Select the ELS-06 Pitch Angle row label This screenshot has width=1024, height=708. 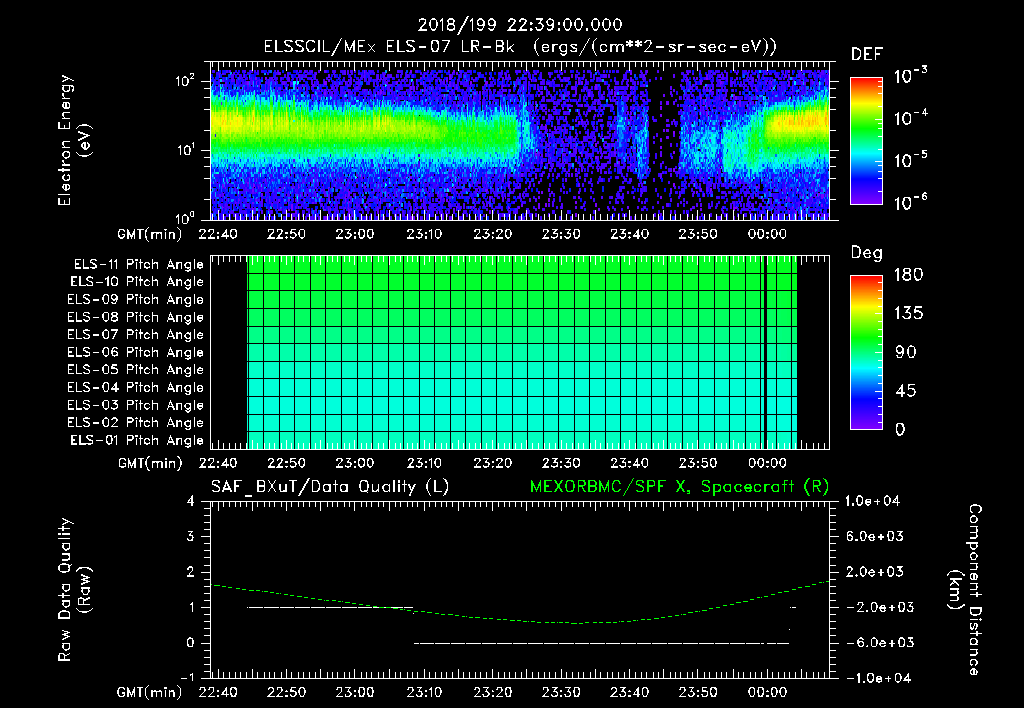136,353
